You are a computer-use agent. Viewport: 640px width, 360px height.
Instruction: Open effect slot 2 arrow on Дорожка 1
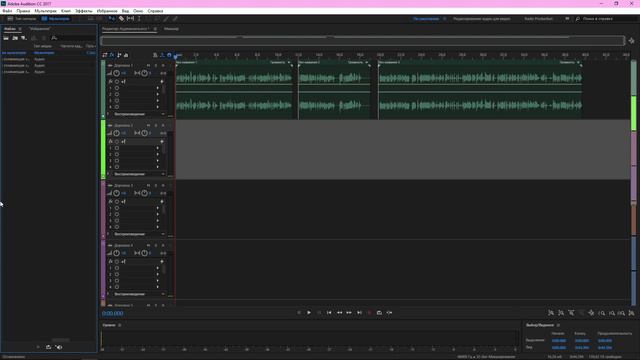[158, 94]
